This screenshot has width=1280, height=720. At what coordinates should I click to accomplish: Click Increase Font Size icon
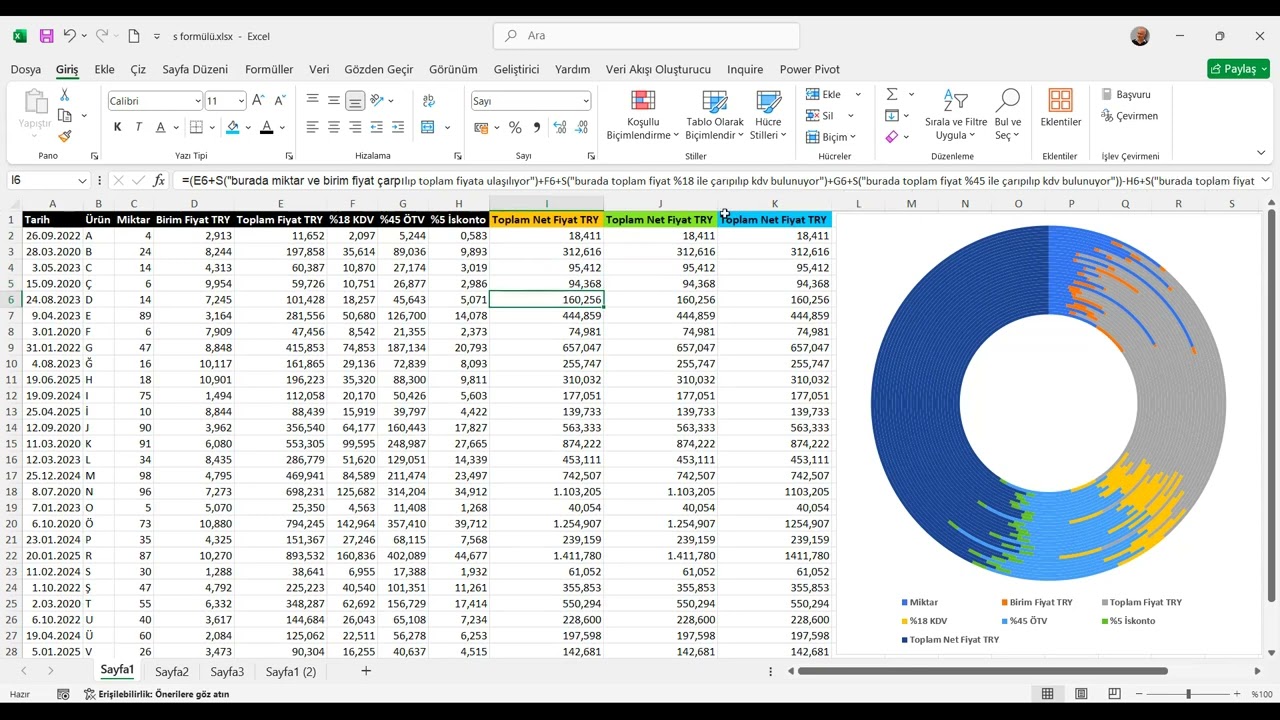tap(258, 101)
